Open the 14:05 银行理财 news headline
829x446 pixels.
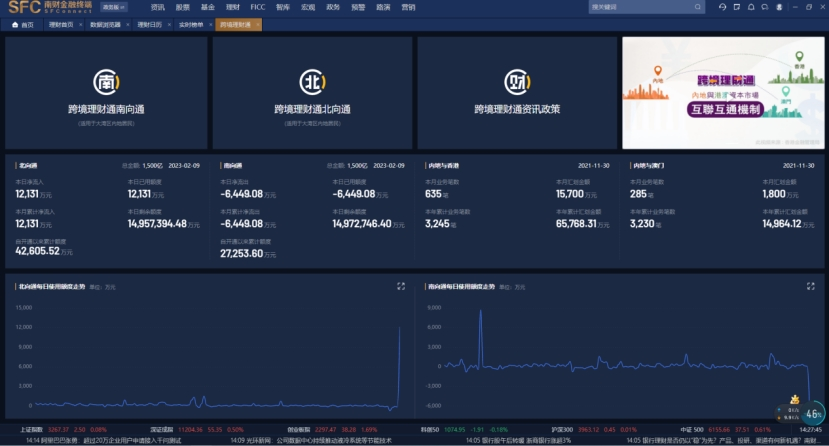(x=724, y=440)
